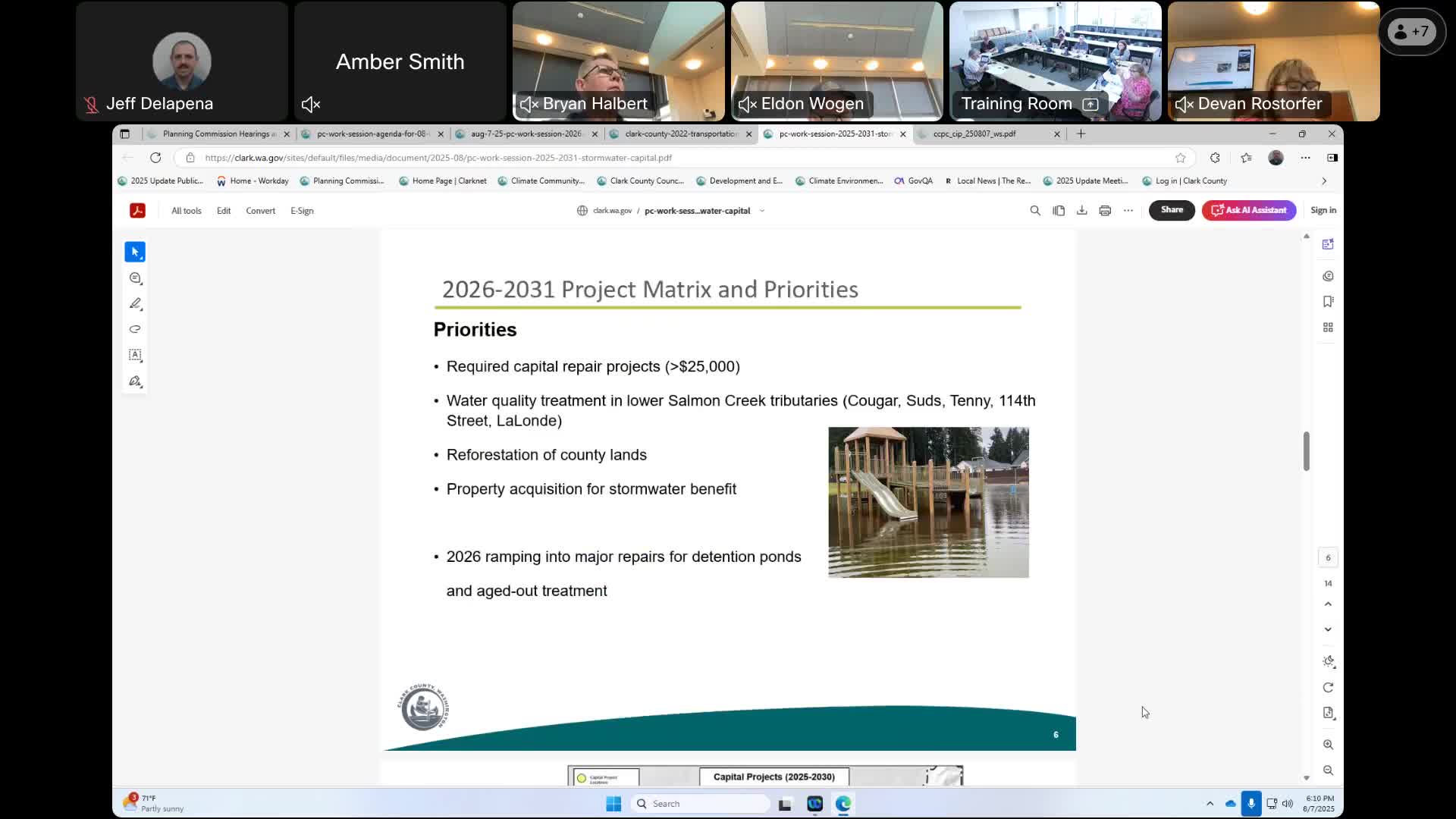
Task: Choose the draw freehand loop tool
Action: pos(135,329)
